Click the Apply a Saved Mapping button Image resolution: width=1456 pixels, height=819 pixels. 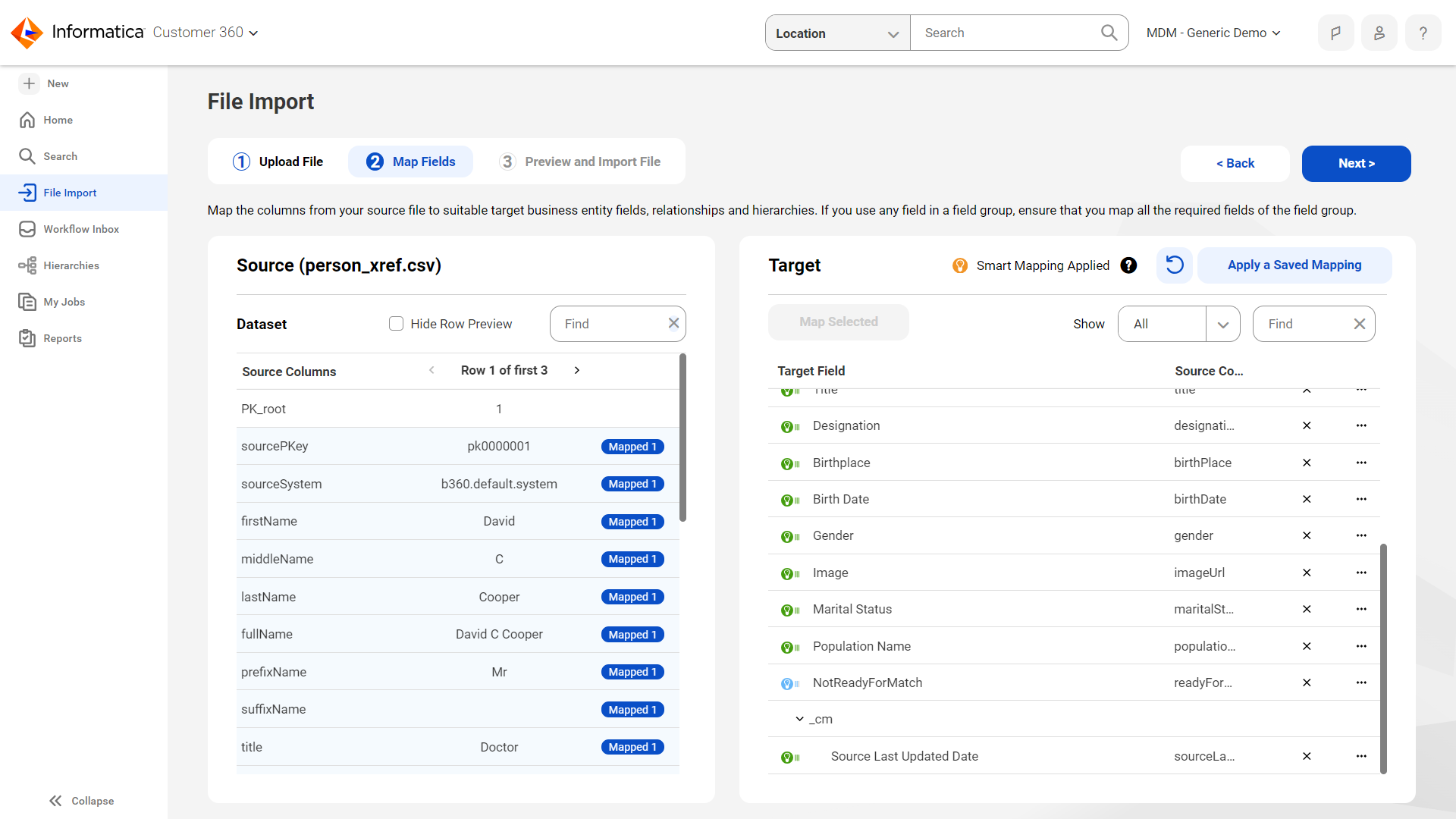[1294, 265]
